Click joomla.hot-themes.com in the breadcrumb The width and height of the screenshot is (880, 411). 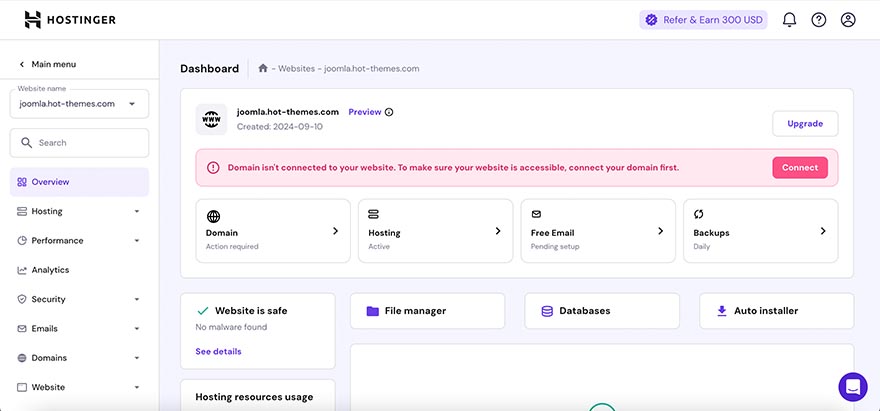(372, 68)
